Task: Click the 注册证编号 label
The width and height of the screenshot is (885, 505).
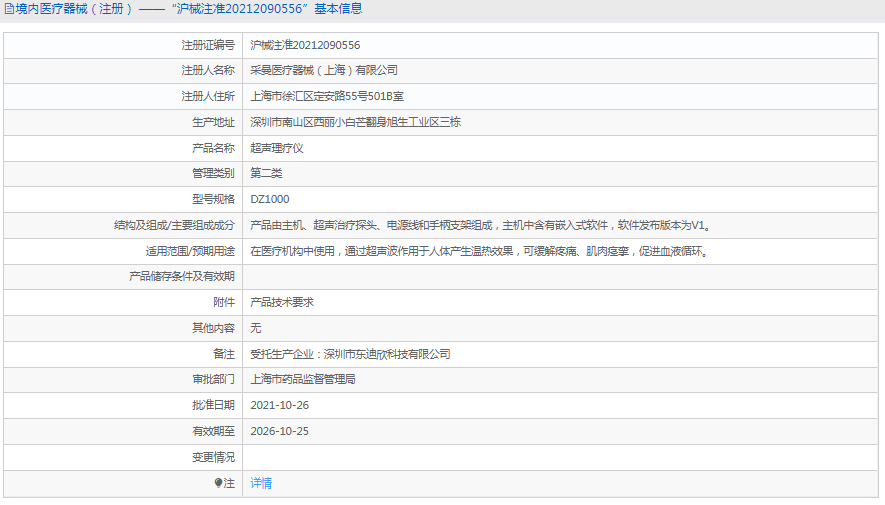Action: click(208, 45)
